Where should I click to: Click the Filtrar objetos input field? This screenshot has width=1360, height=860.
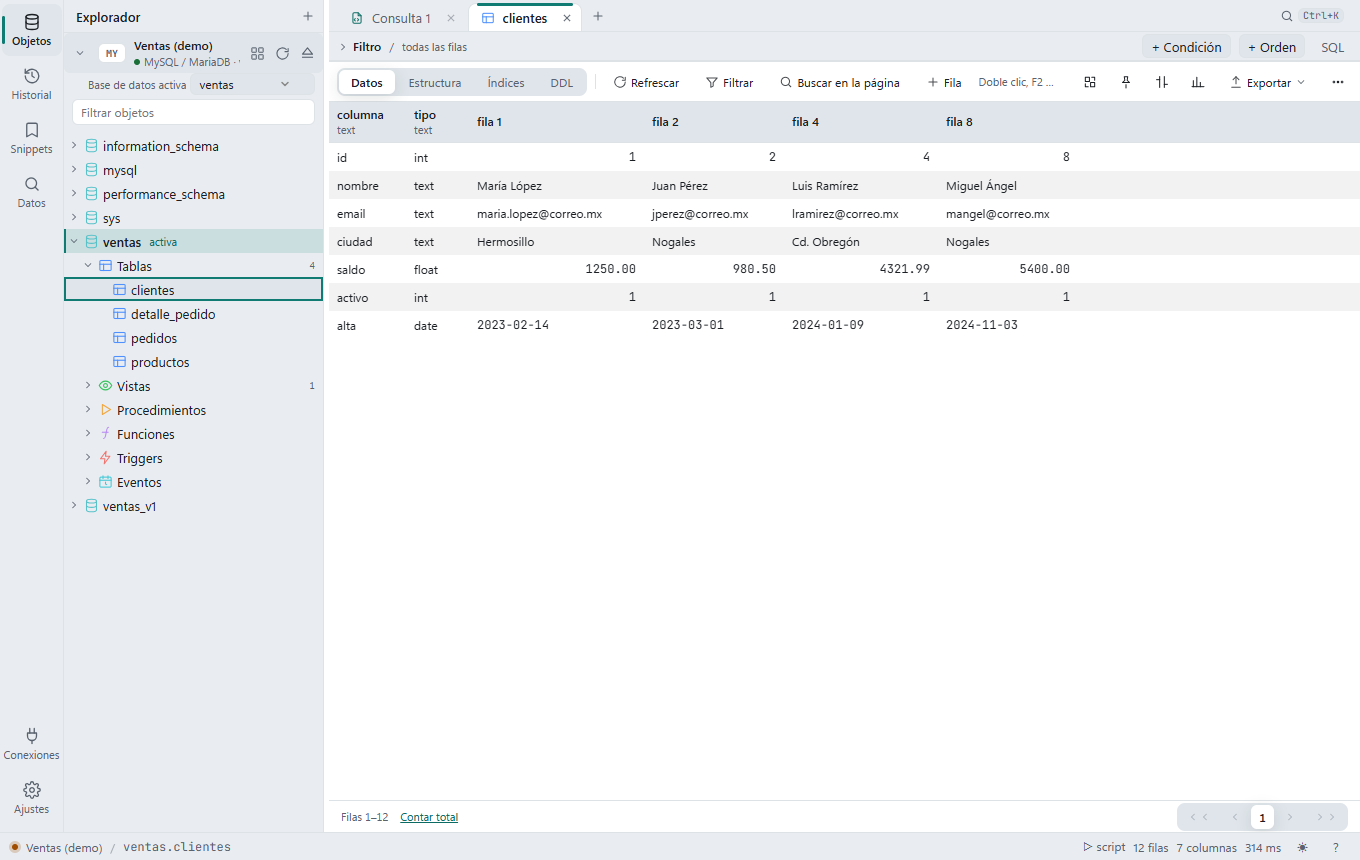194,113
